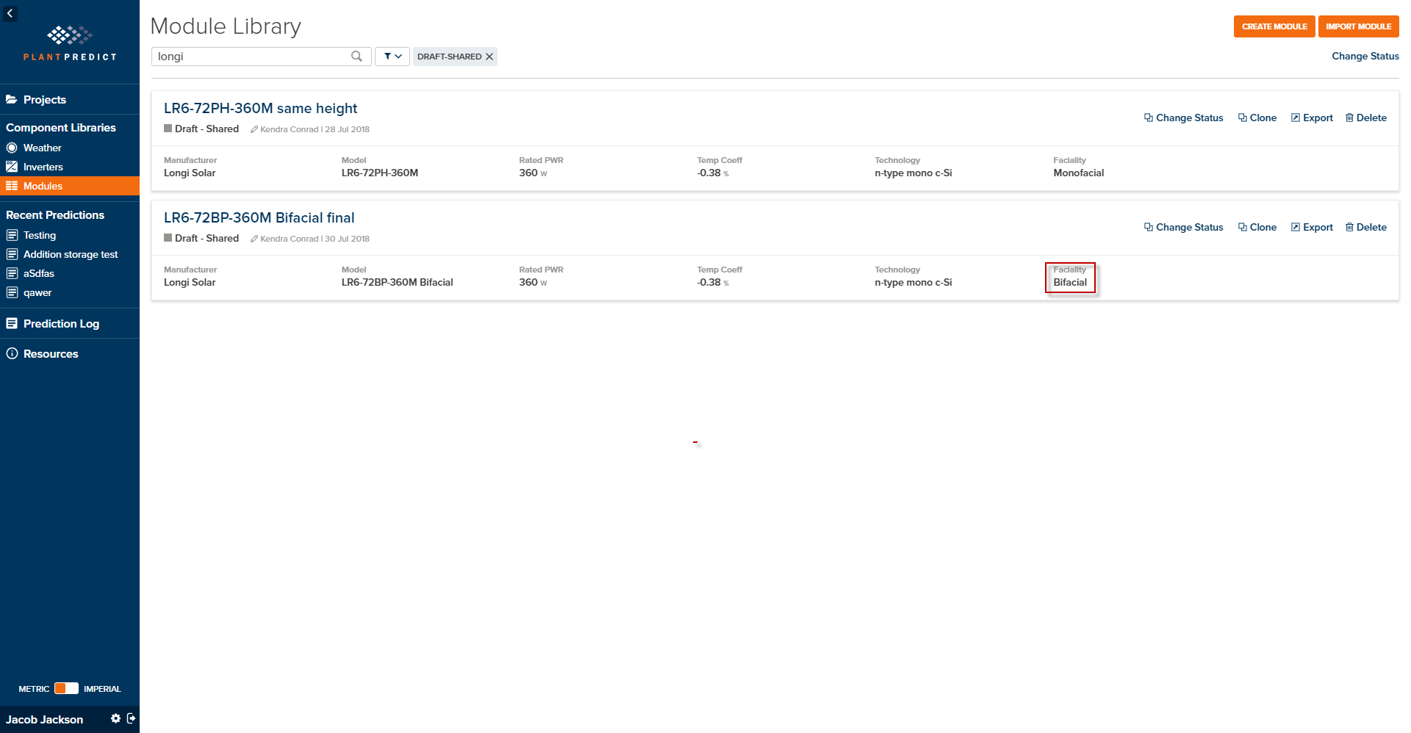Screen dimensions: 1411x733
Task: Export the LR6-72PH-360M same height module
Action: 1311,118
